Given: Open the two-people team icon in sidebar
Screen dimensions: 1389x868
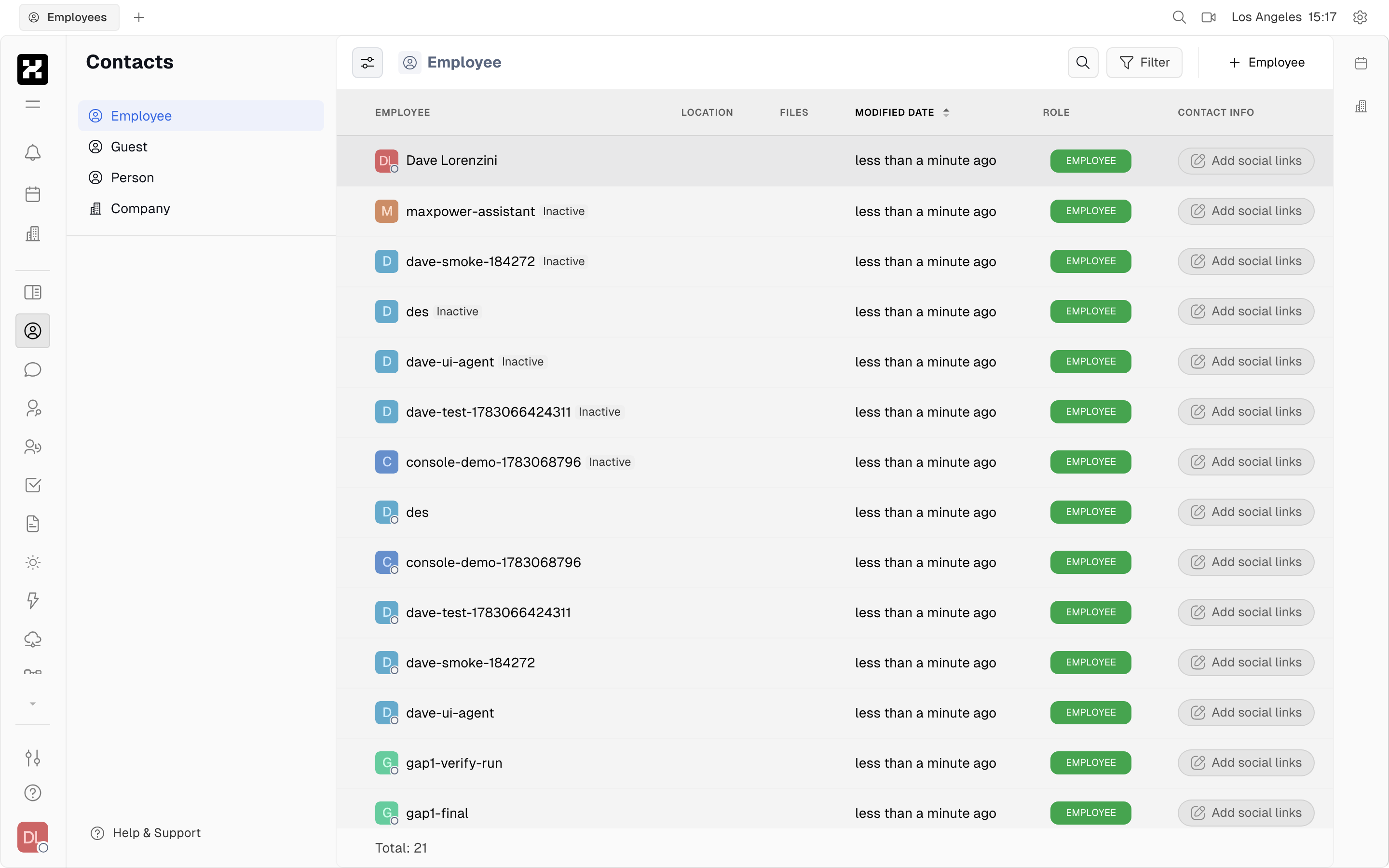Looking at the screenshot, I should coord(33,447).
